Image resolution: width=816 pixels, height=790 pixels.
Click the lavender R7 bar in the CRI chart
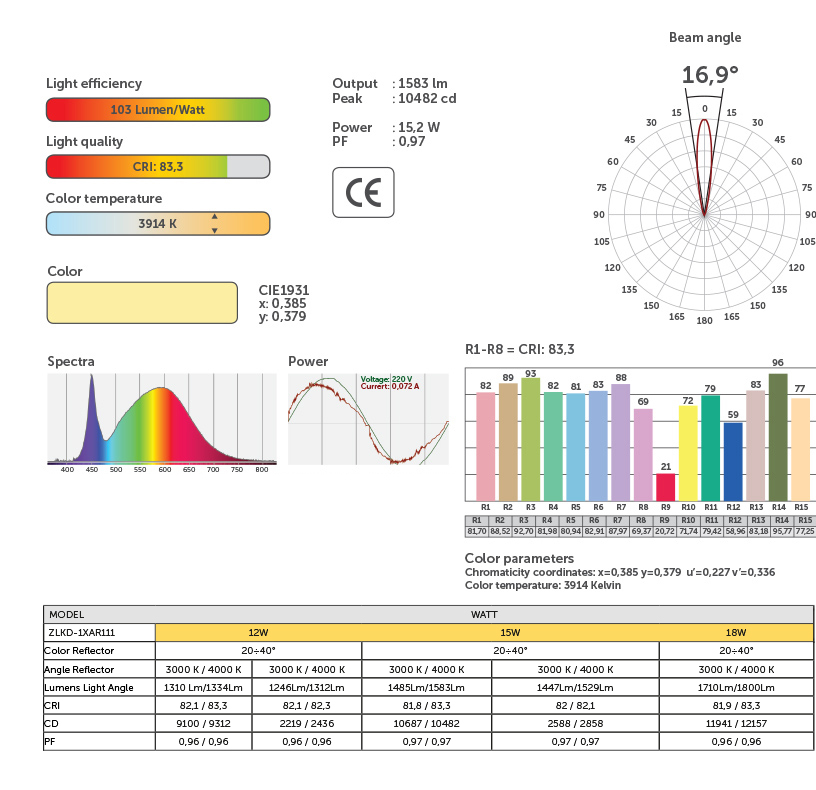(x=621, y=442)
